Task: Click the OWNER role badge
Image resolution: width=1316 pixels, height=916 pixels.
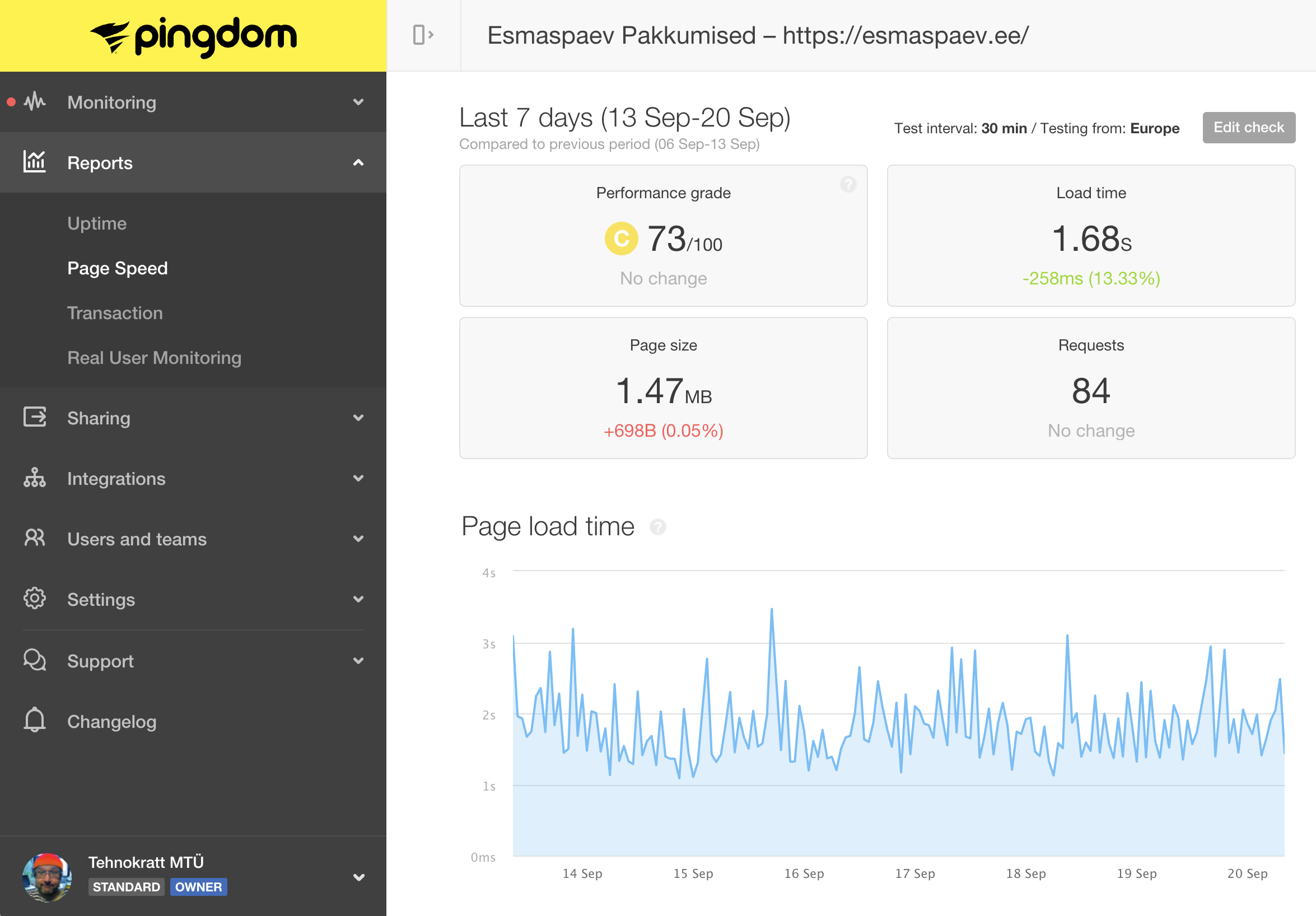Action: 198,887
